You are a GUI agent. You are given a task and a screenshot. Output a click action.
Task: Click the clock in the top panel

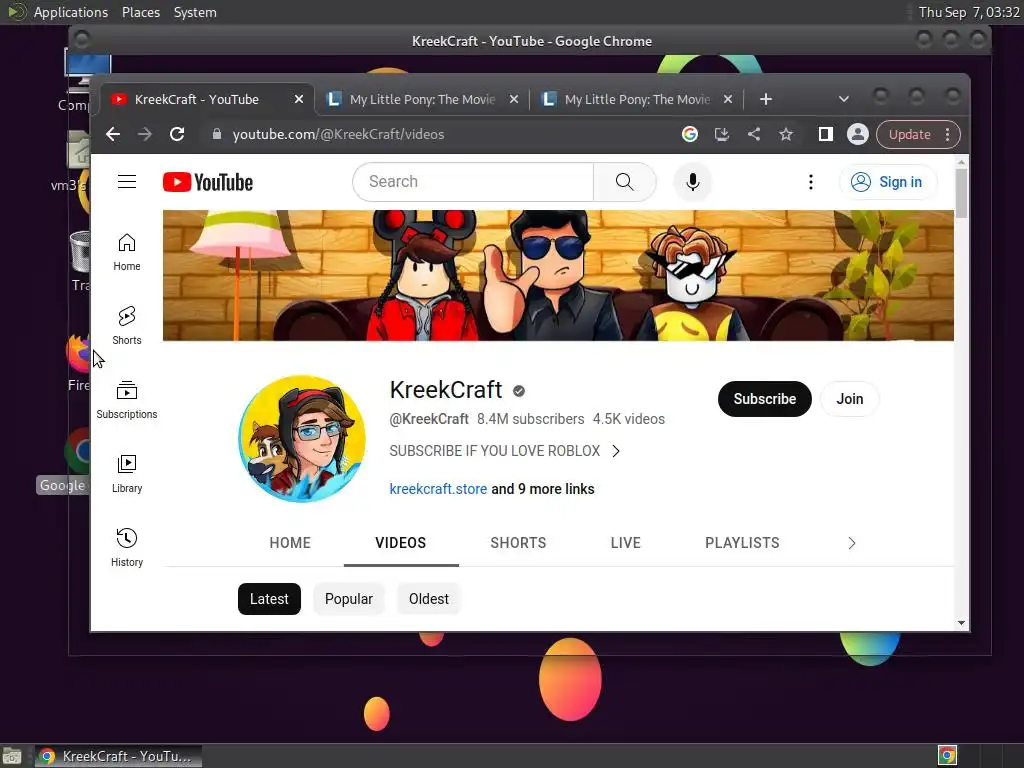(x=968, y=12)
